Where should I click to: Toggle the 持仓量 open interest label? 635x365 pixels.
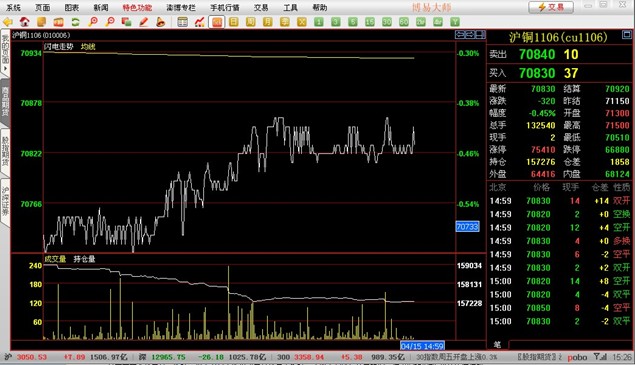click(x=84, y=259)
